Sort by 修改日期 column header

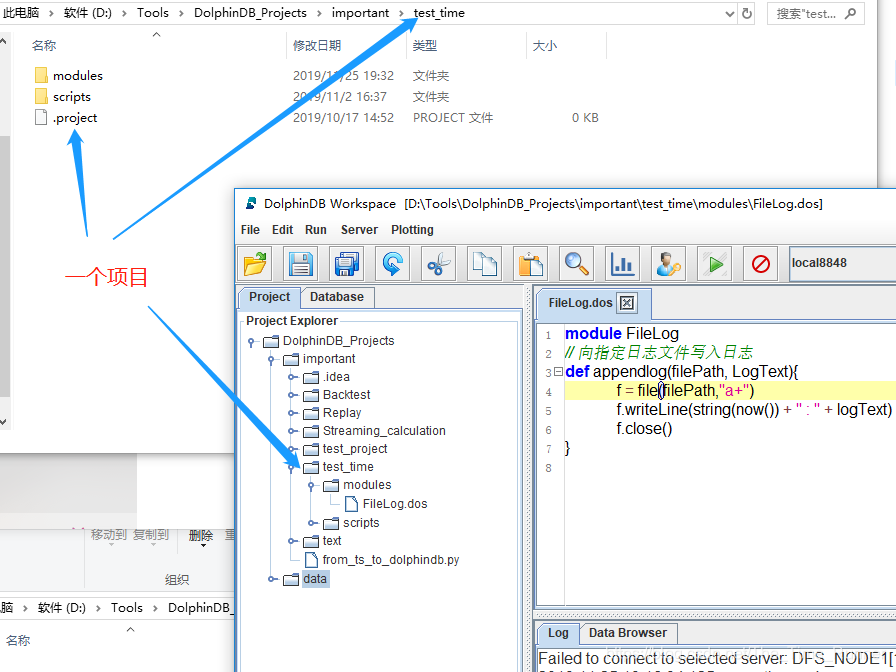click(317, 46)
